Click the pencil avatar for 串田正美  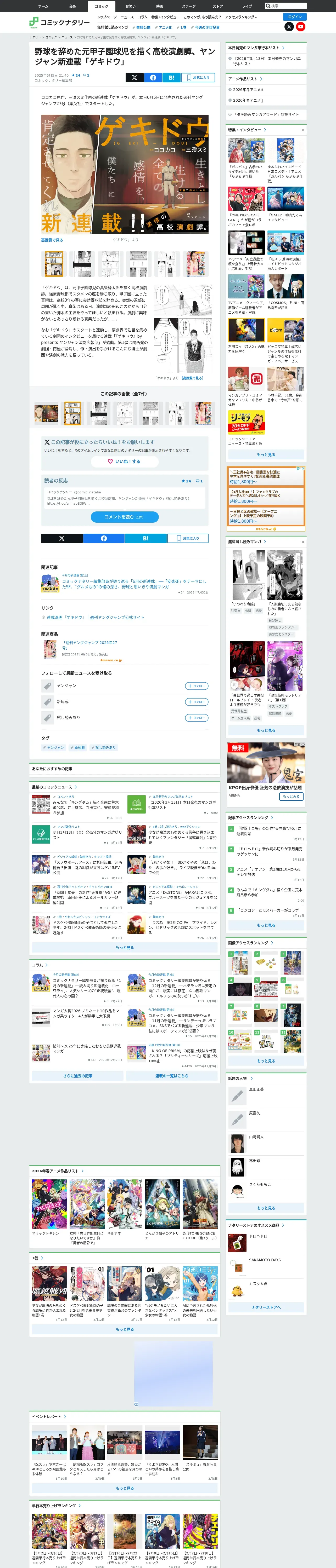(x=237, y=1096)
